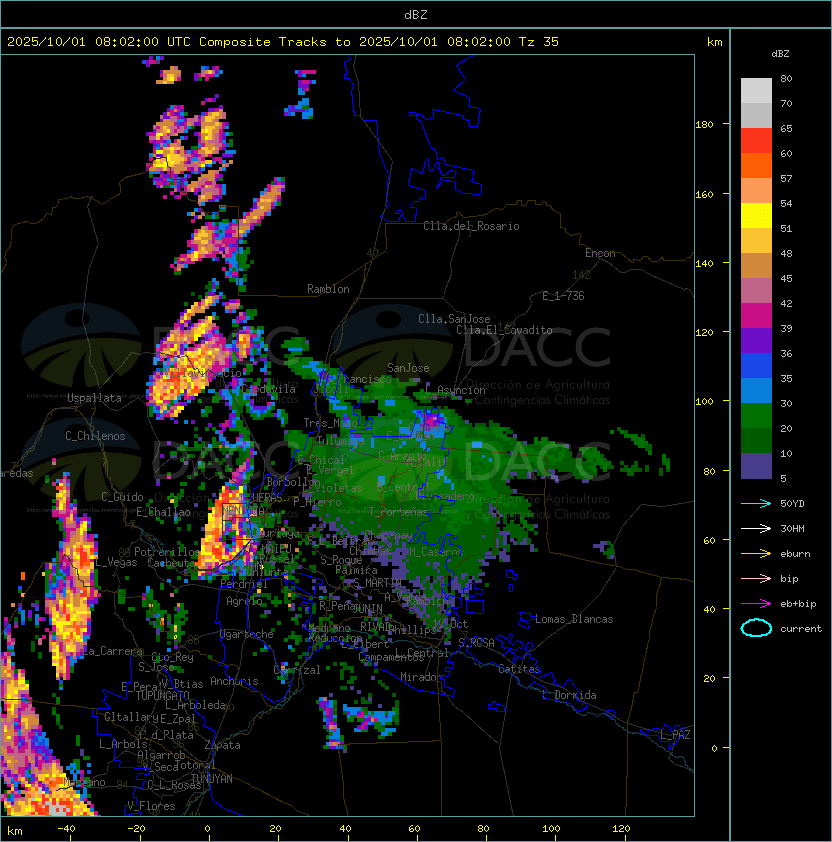Click the 'V_Flores' map label

click(151, 806)
